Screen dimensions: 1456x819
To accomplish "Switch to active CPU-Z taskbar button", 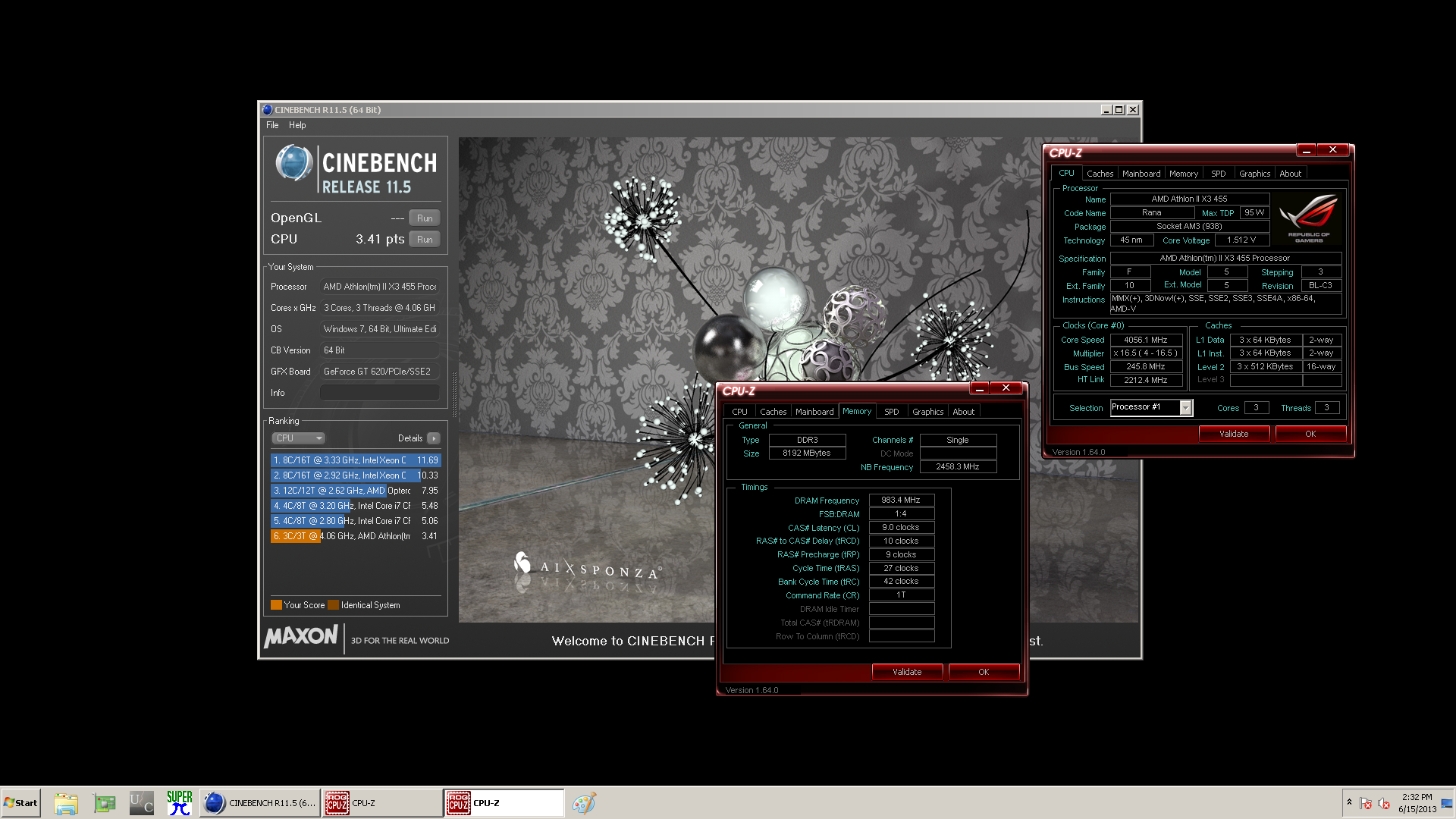I will tap(504, 803).
